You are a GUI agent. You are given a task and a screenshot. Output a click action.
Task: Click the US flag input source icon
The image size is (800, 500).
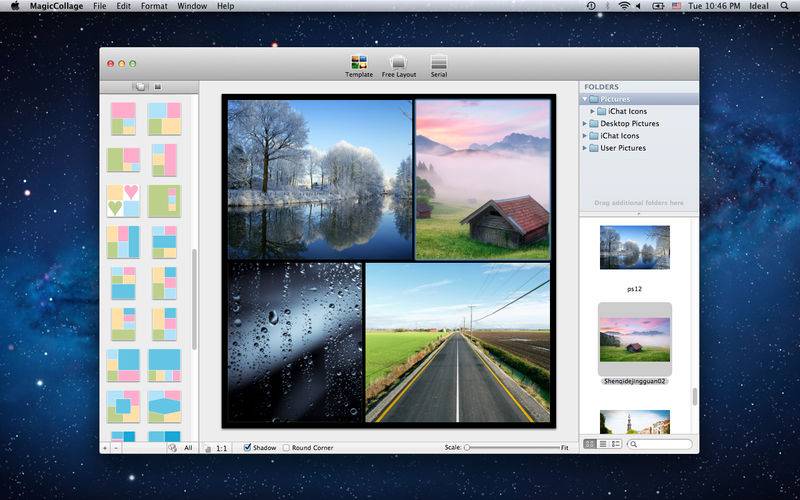tap(677, 6)
